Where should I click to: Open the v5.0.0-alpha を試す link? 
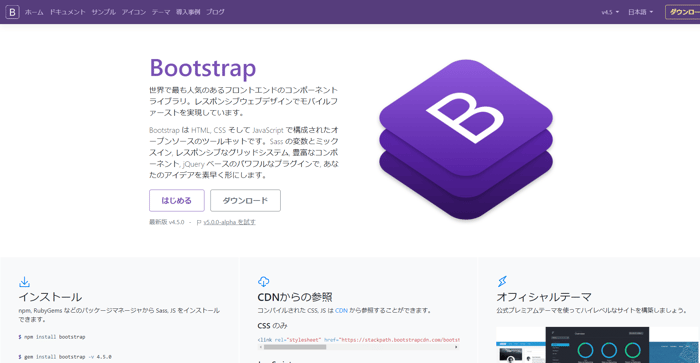point(229,222)
